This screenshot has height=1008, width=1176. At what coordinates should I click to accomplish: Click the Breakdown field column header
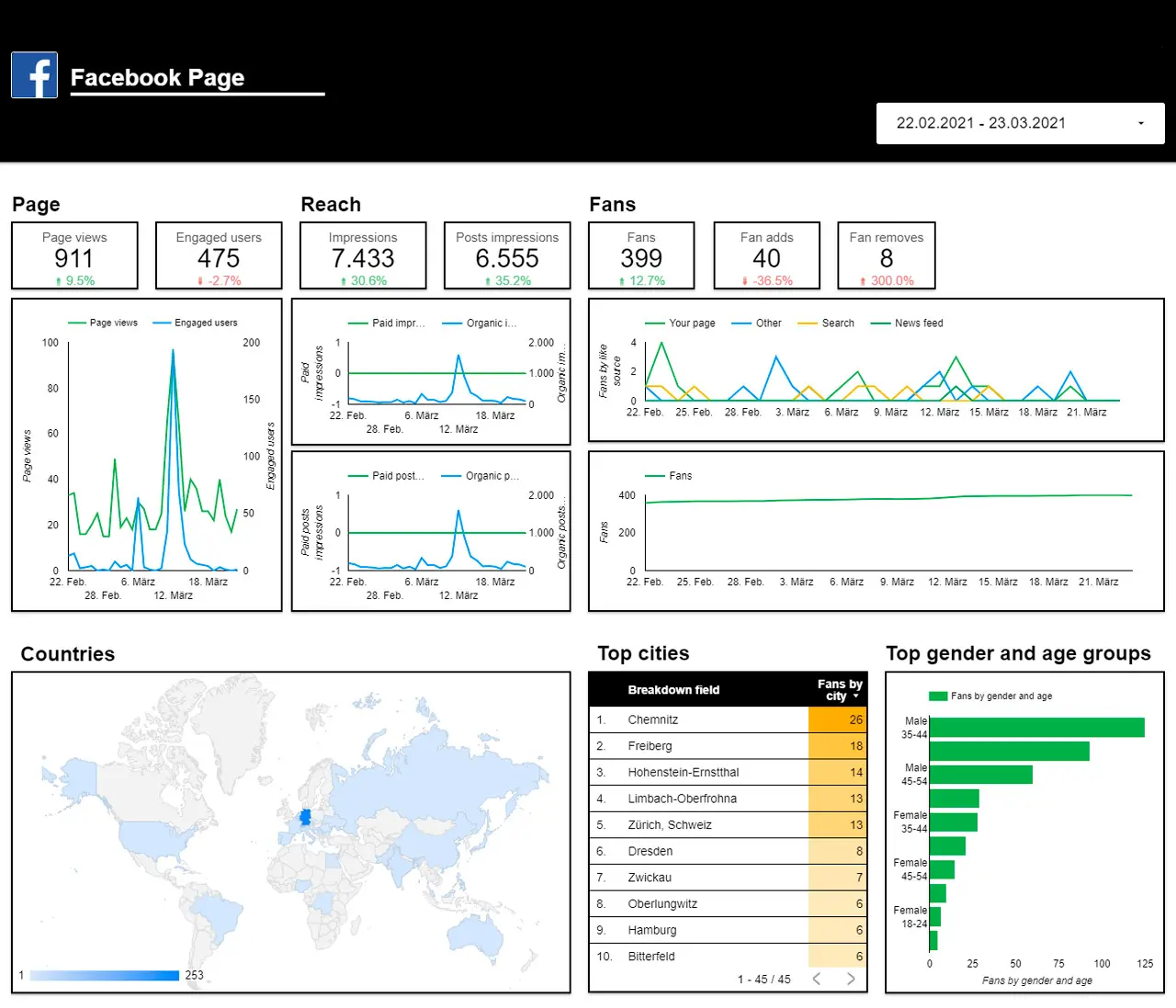673,690
